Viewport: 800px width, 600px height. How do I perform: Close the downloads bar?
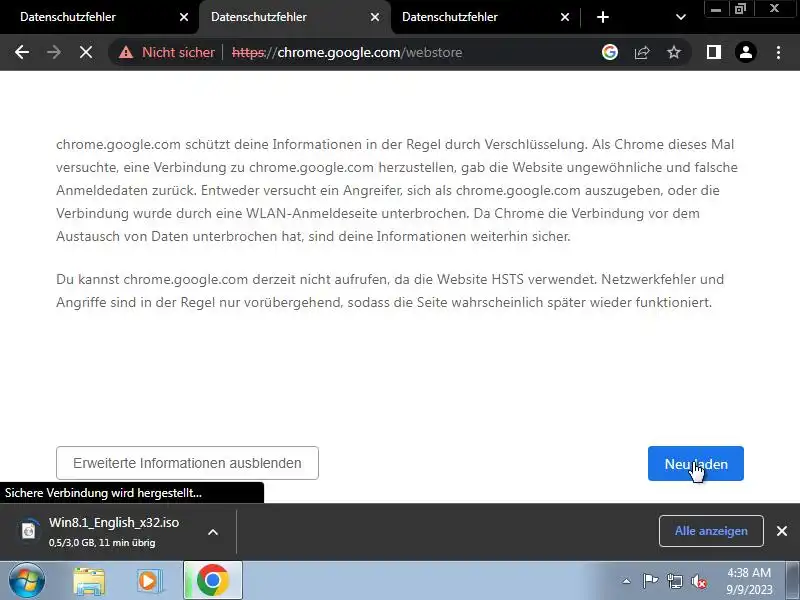point(781,531)
